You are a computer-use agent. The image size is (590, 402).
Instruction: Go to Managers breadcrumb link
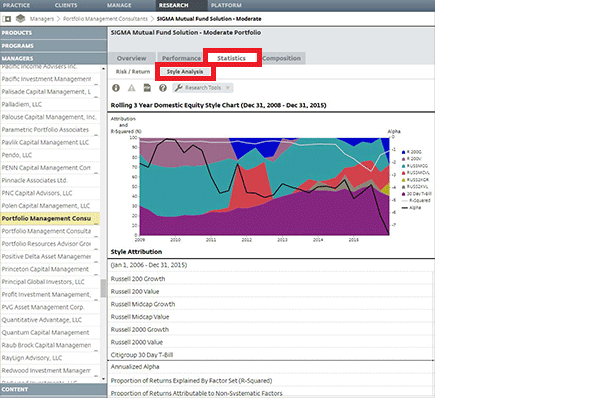click(42, 18)
